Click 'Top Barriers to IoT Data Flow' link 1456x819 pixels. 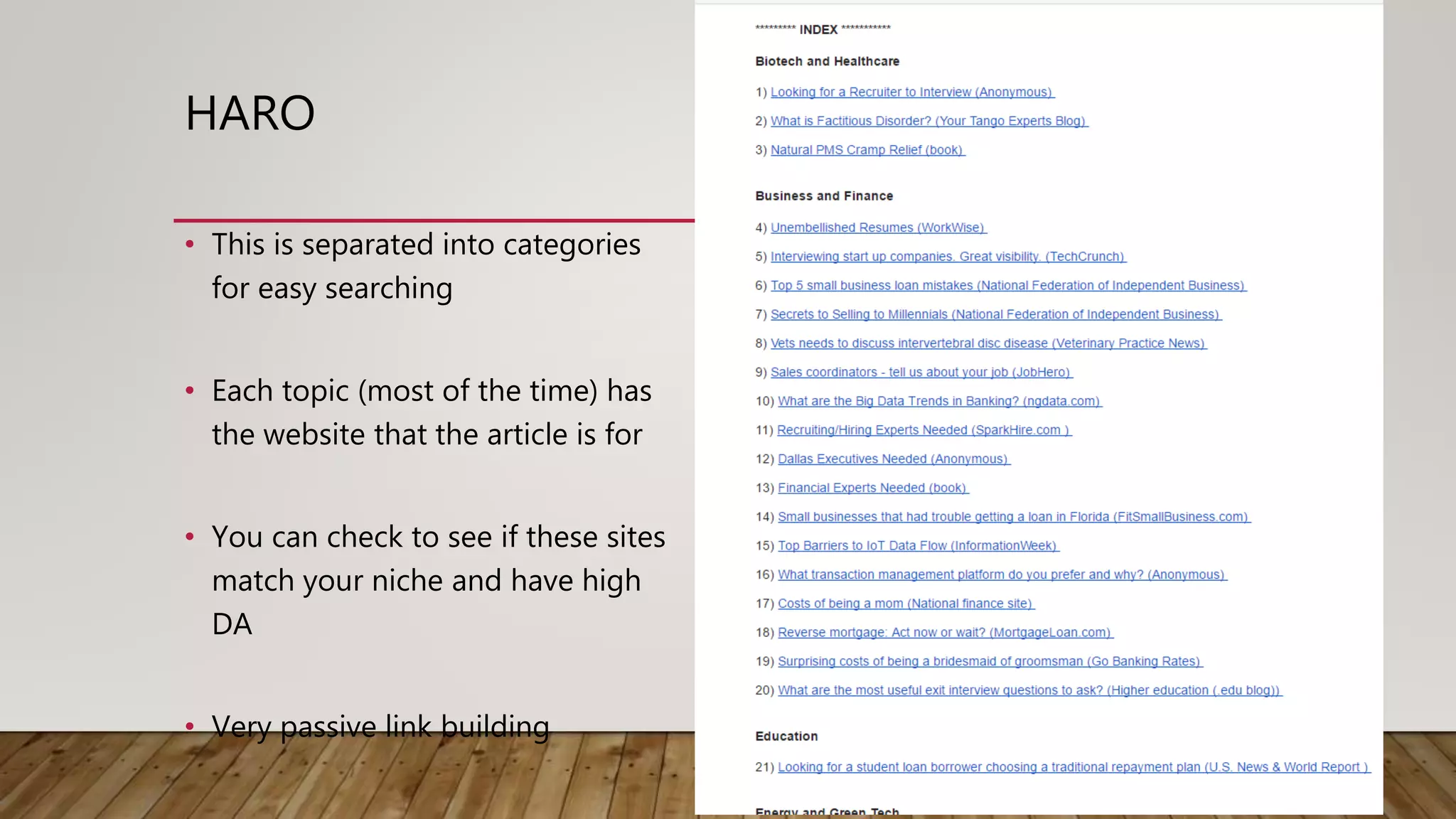[919, 546]
